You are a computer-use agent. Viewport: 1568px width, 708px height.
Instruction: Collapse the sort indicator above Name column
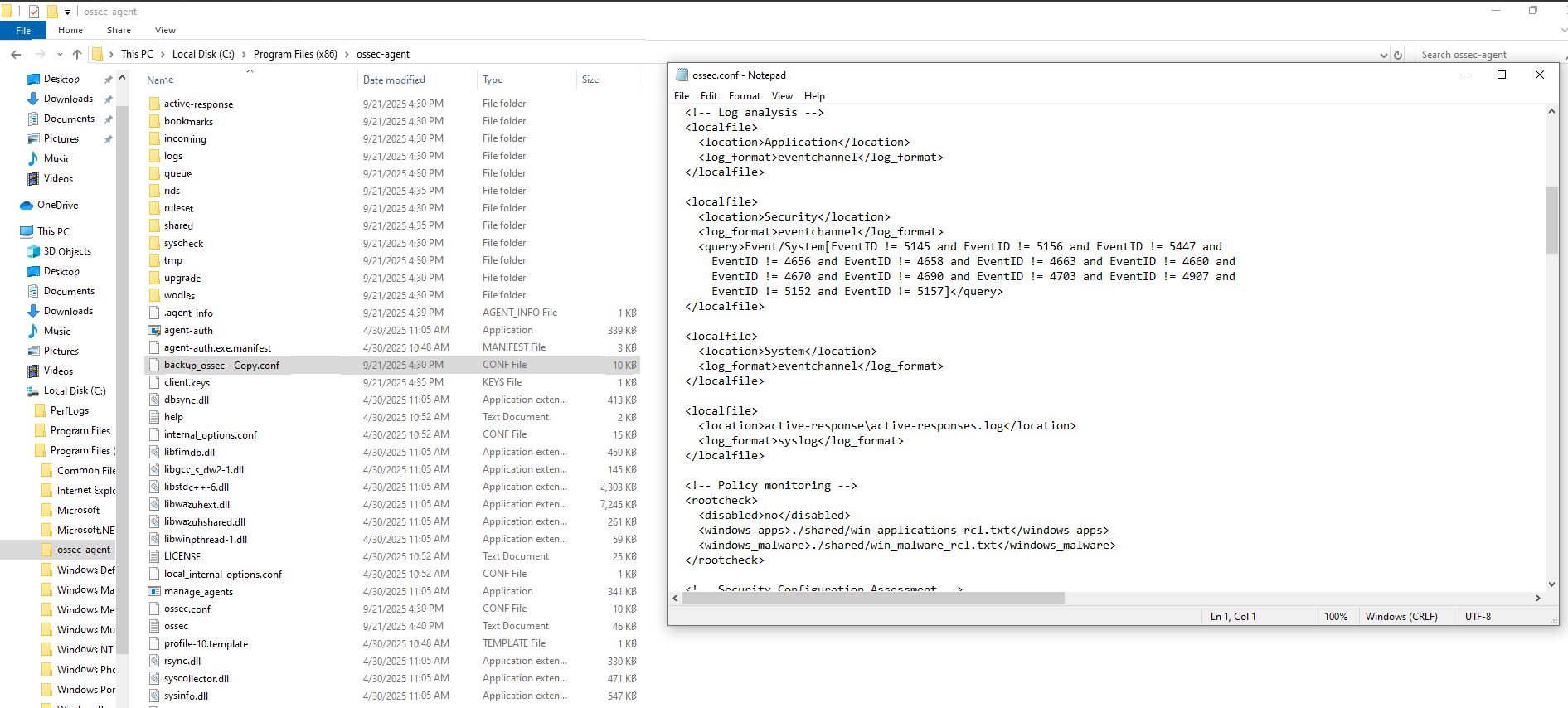click(x=250, y=71)
